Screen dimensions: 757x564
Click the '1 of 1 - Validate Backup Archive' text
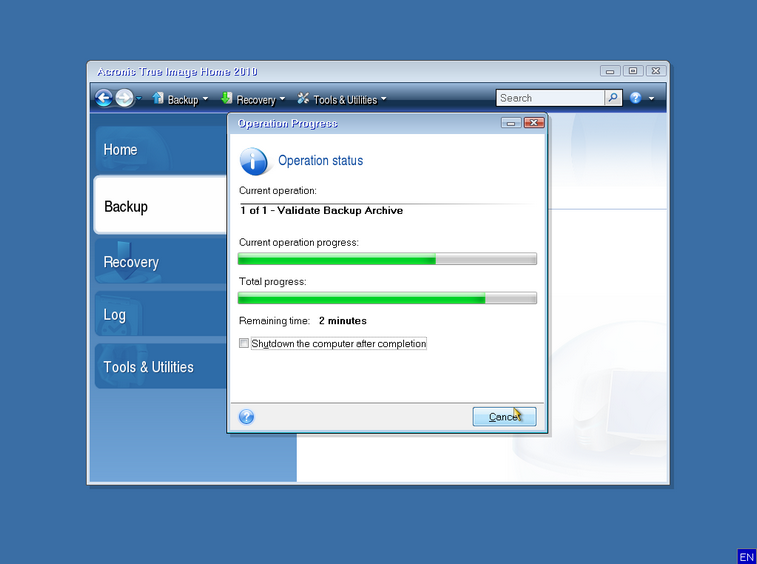(322, 211)
